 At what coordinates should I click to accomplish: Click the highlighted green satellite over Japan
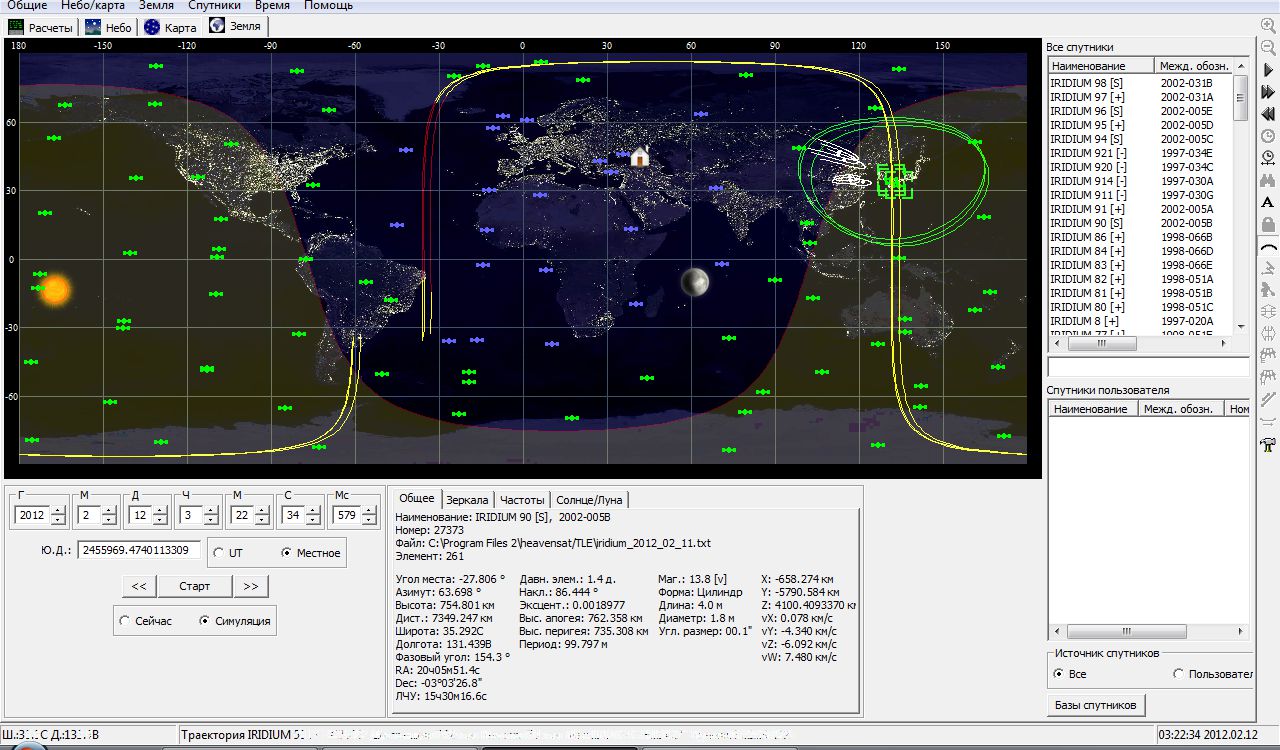click(893, 181)
